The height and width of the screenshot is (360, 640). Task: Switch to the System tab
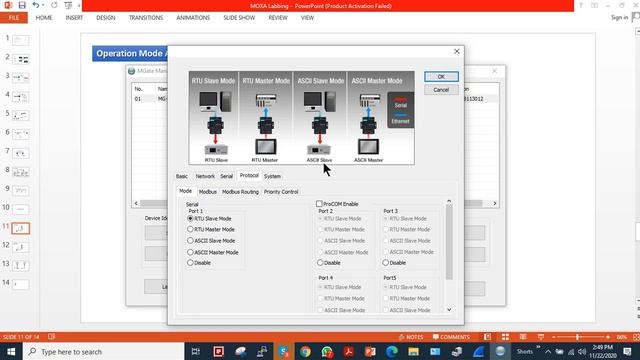pyautogui.click(x=272, y=176)
